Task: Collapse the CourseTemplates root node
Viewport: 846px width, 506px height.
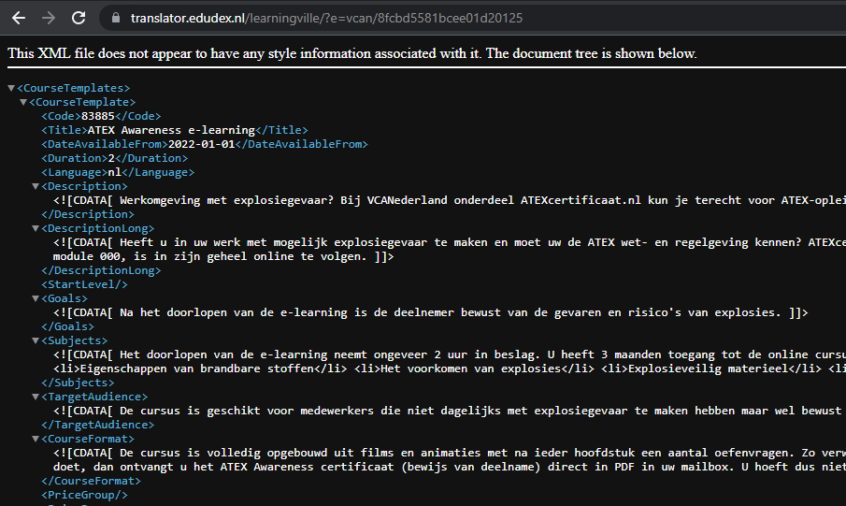Action: pyautogui.click(x=11, y=88)
